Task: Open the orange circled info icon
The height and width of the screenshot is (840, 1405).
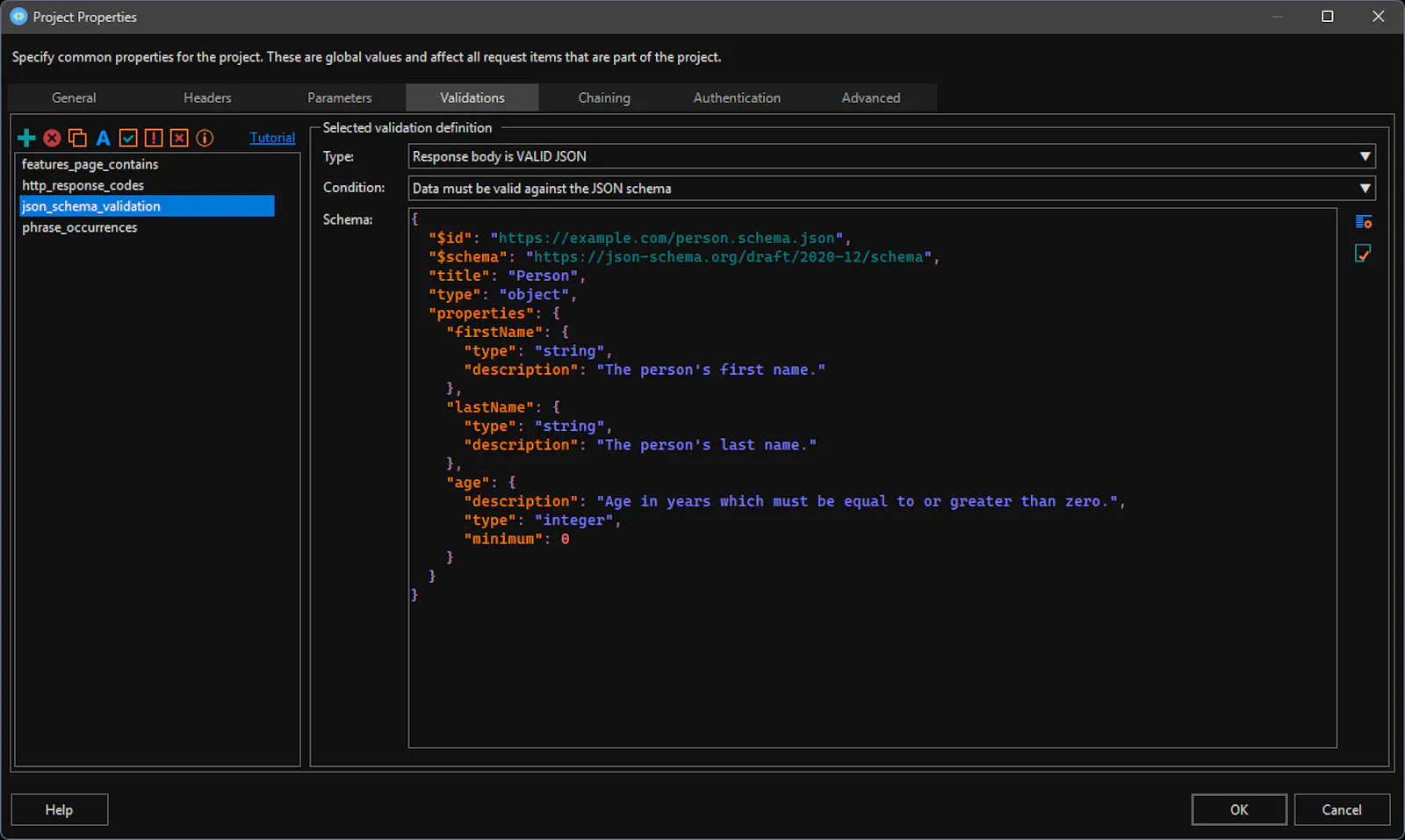Action: click(205, 138)
